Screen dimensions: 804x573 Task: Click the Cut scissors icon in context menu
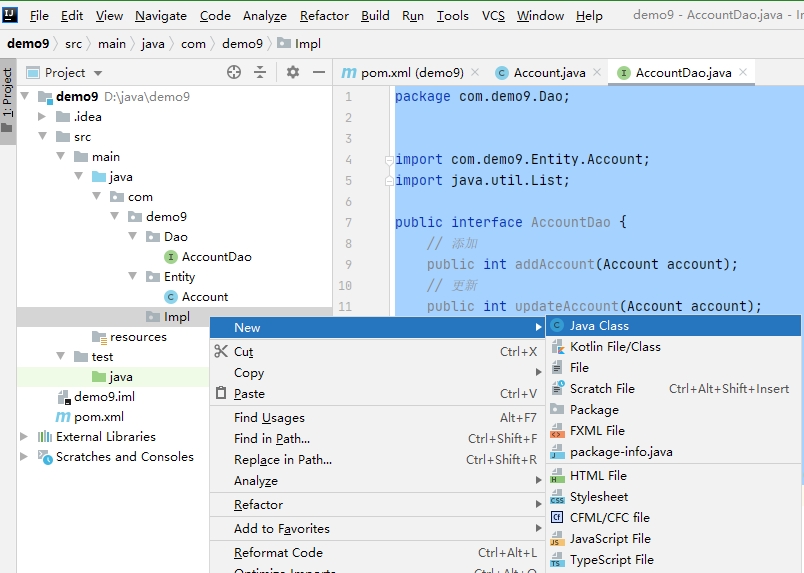coord(221,352)
